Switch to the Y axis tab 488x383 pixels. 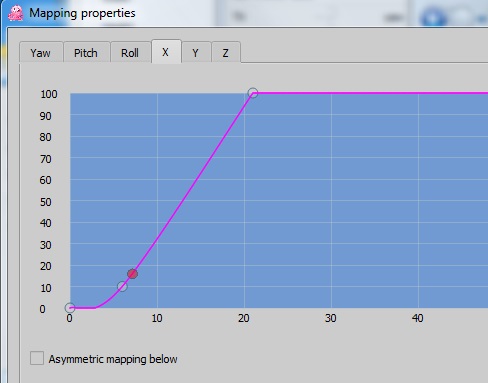point(196,53)
